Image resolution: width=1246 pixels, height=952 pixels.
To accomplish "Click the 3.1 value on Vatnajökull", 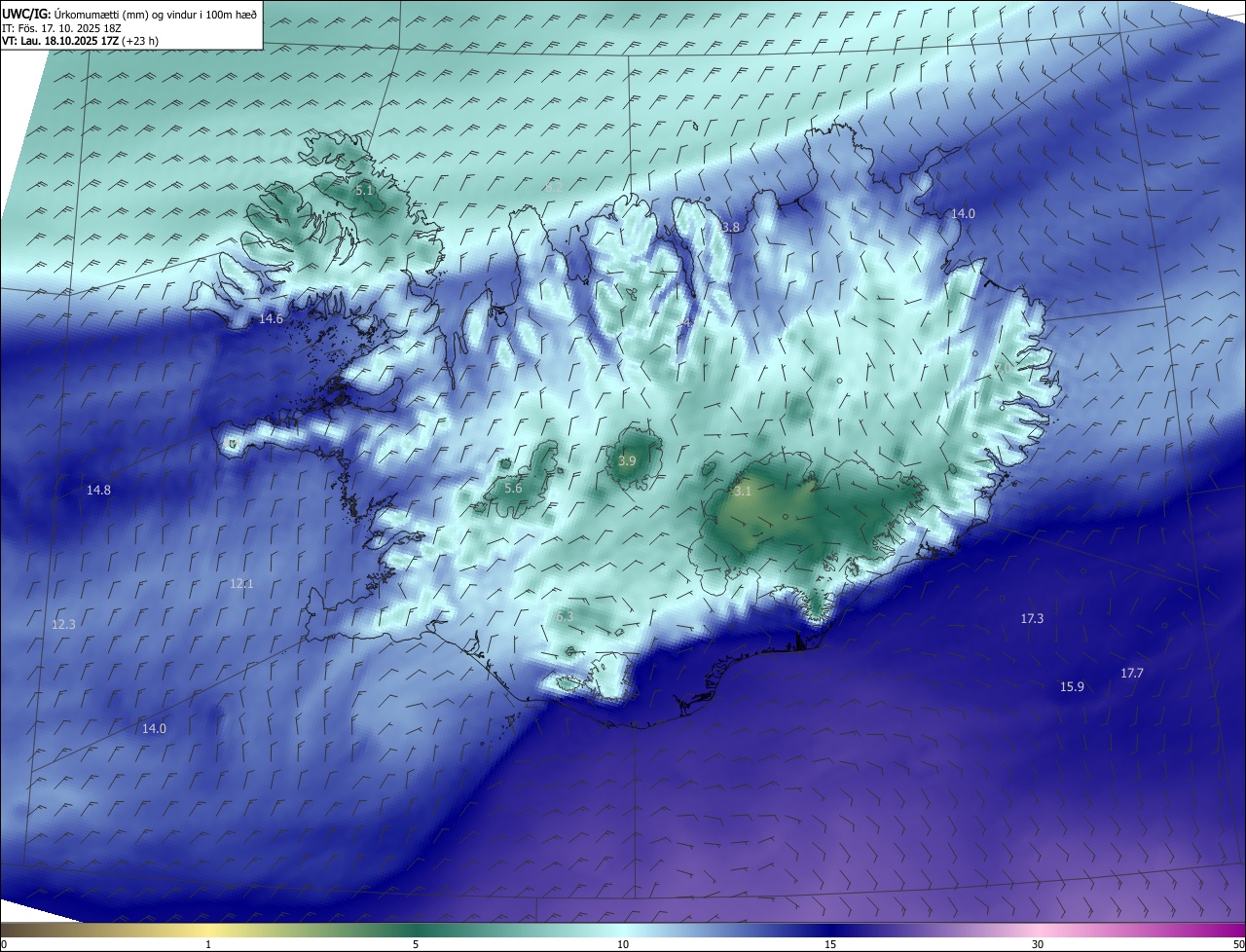I will pyautogui.click(x=743, y=492).
